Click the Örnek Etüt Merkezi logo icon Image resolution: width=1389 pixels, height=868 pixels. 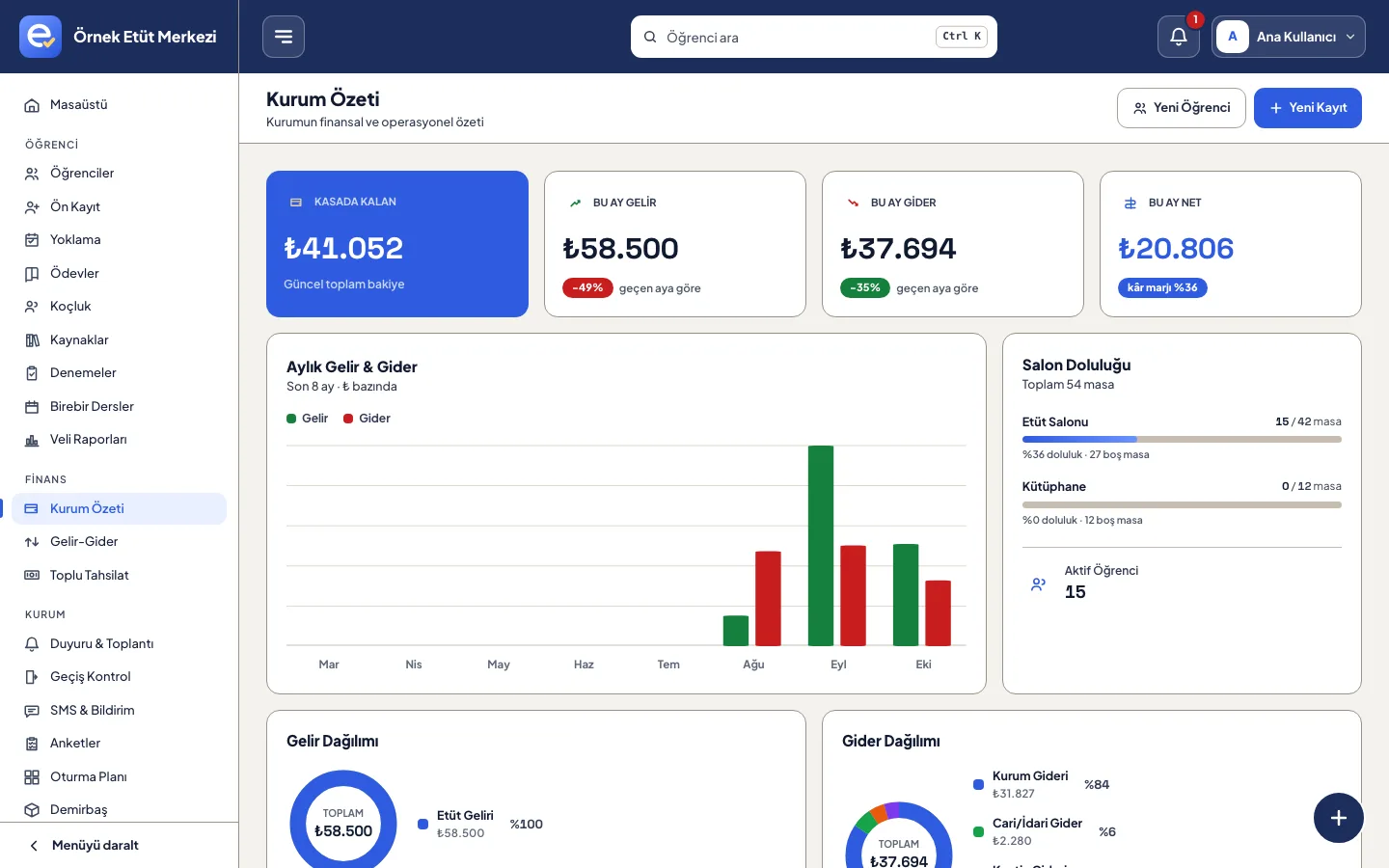click(41, 37)
